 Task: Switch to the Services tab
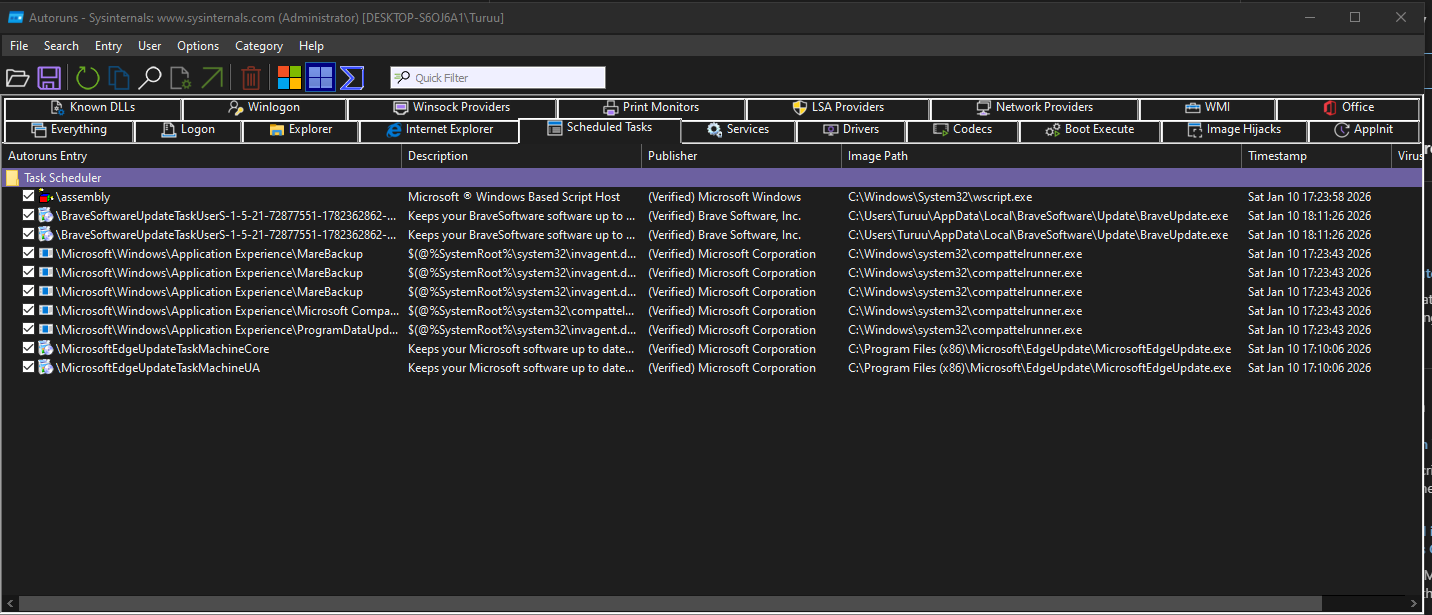738,130
